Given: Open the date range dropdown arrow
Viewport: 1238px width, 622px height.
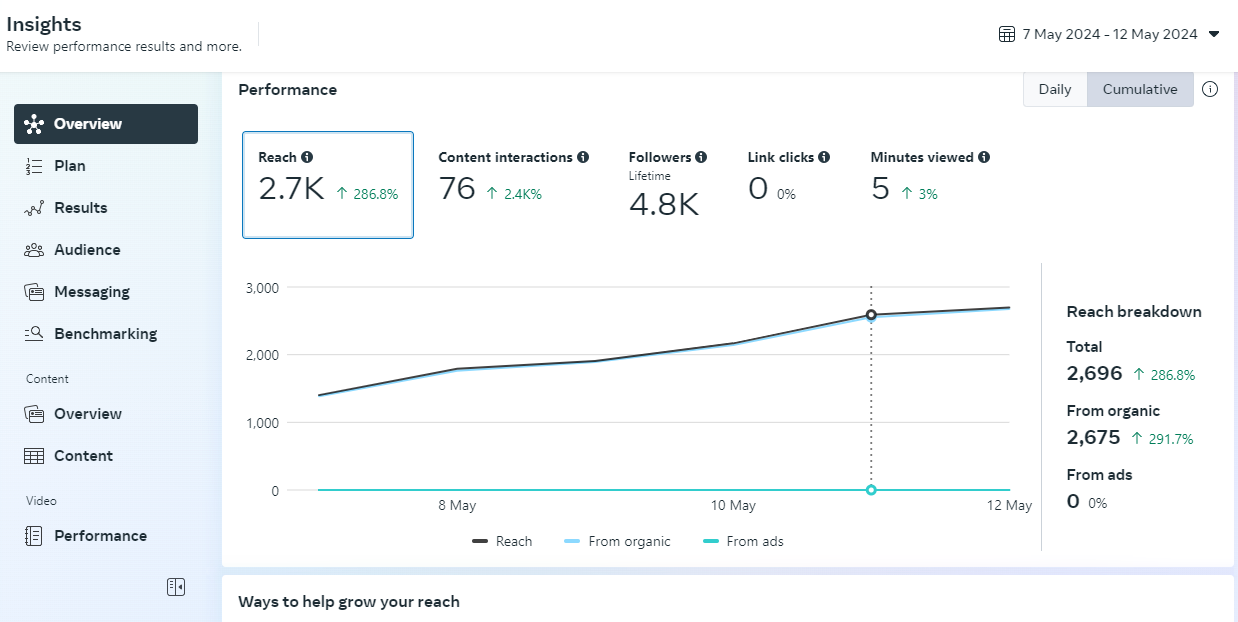Looking at the screenshot, I should (1214, 34).
